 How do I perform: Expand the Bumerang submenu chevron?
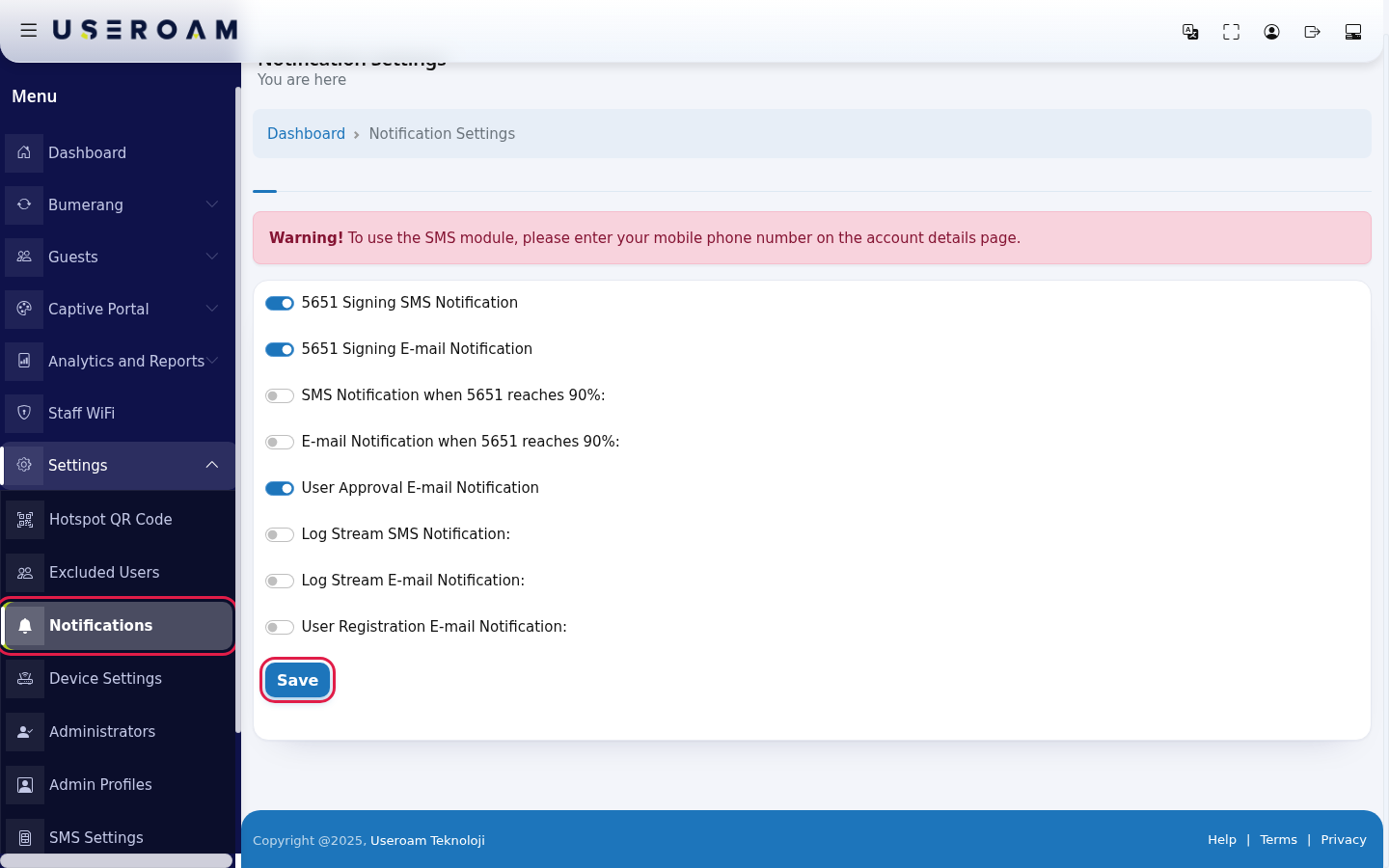point(212,204)
